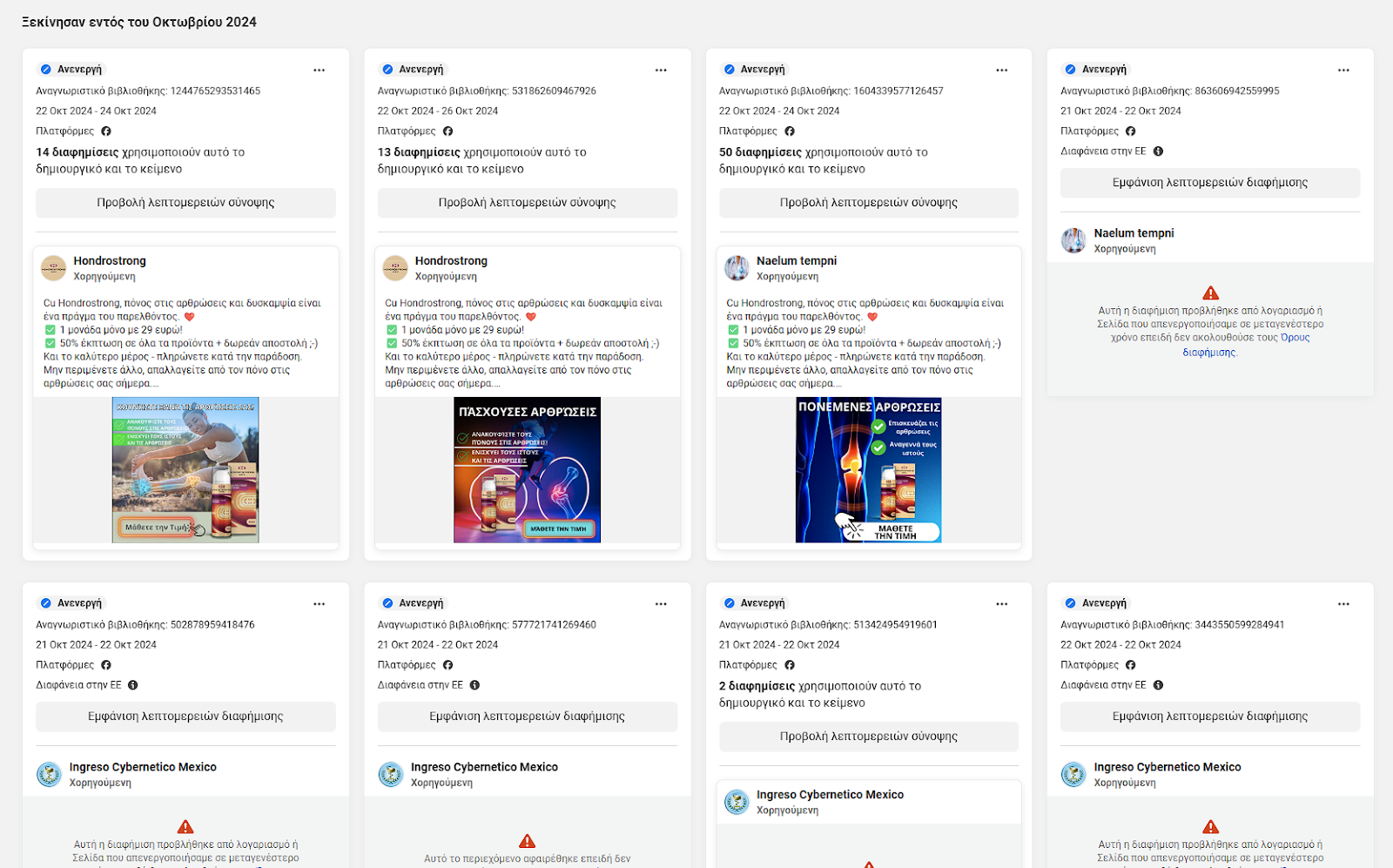Open three-dot menu for ad 531862609467926
Viewport: 1393px width, 868px height.
661,70
